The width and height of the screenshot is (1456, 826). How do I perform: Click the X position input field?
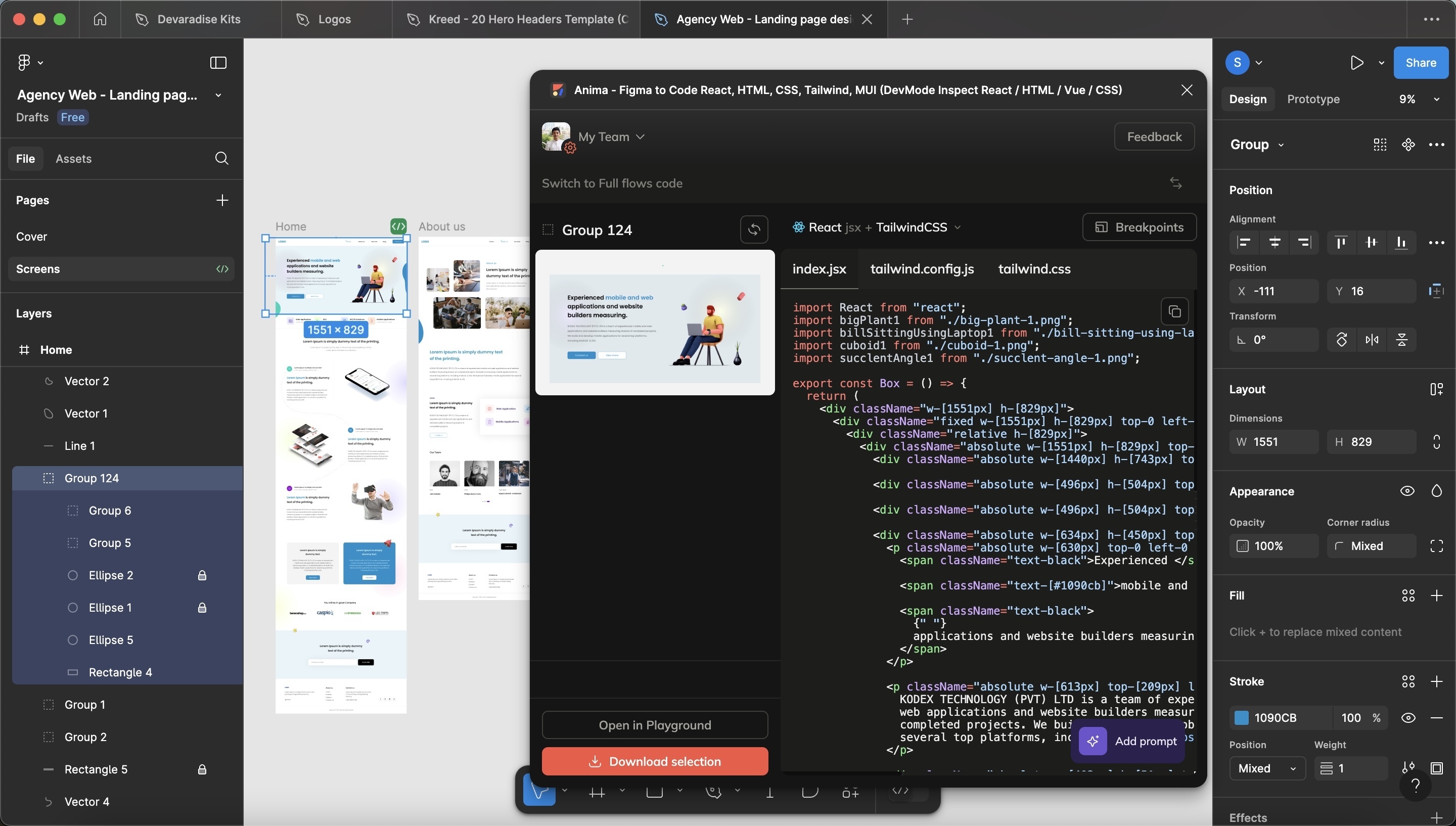[1273, 292]
